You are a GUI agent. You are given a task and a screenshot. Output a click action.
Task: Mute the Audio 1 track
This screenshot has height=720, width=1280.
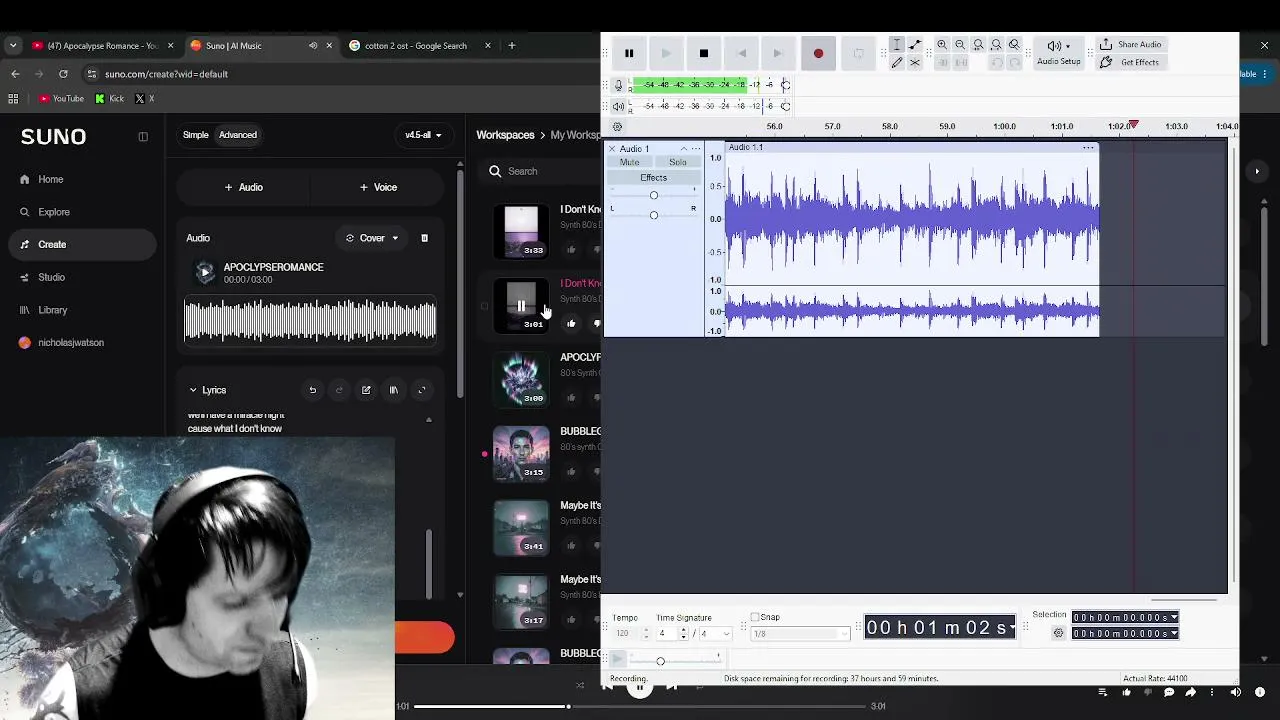[x=629, y=162]
